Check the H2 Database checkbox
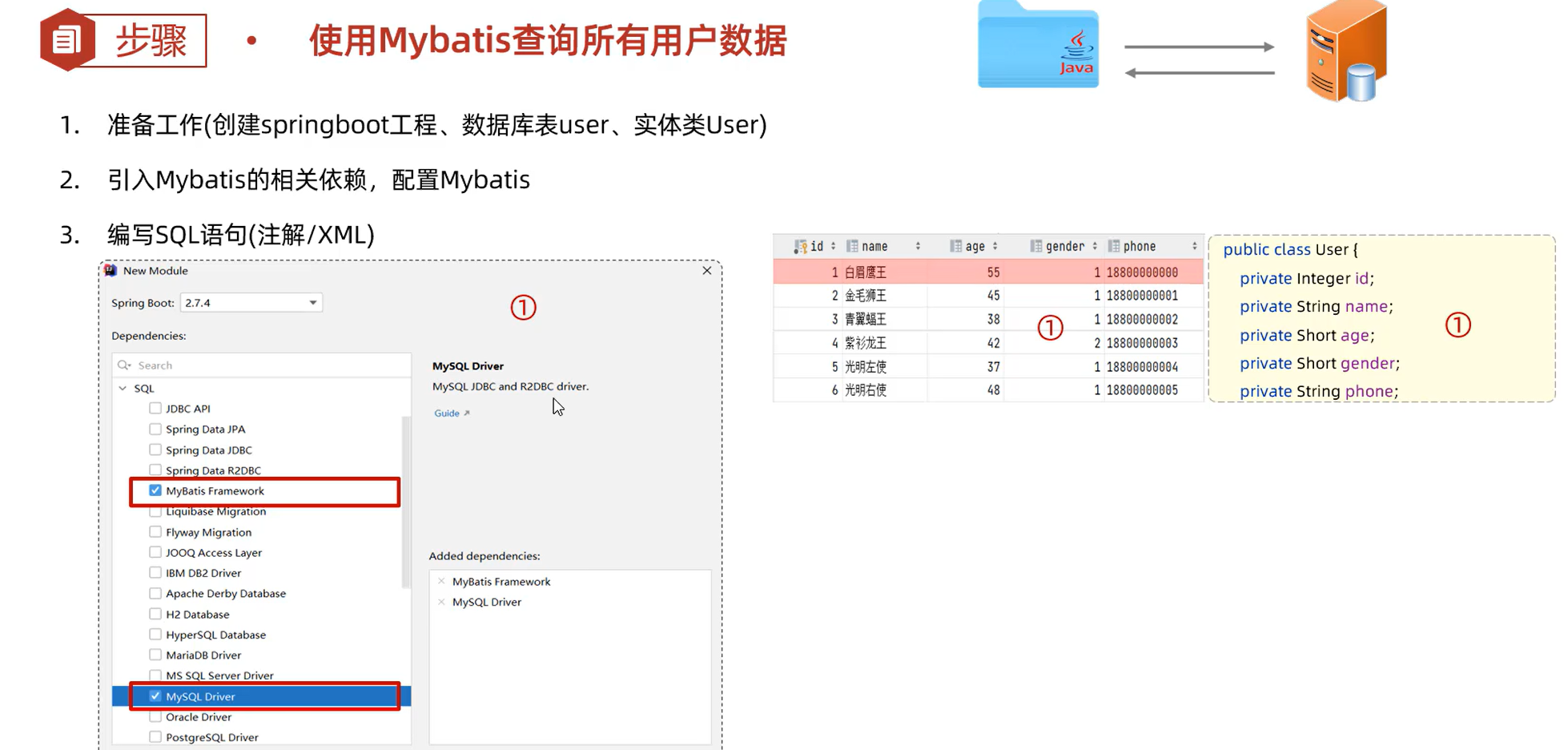This screenshot has width=1568, height=750. [155, 615]
